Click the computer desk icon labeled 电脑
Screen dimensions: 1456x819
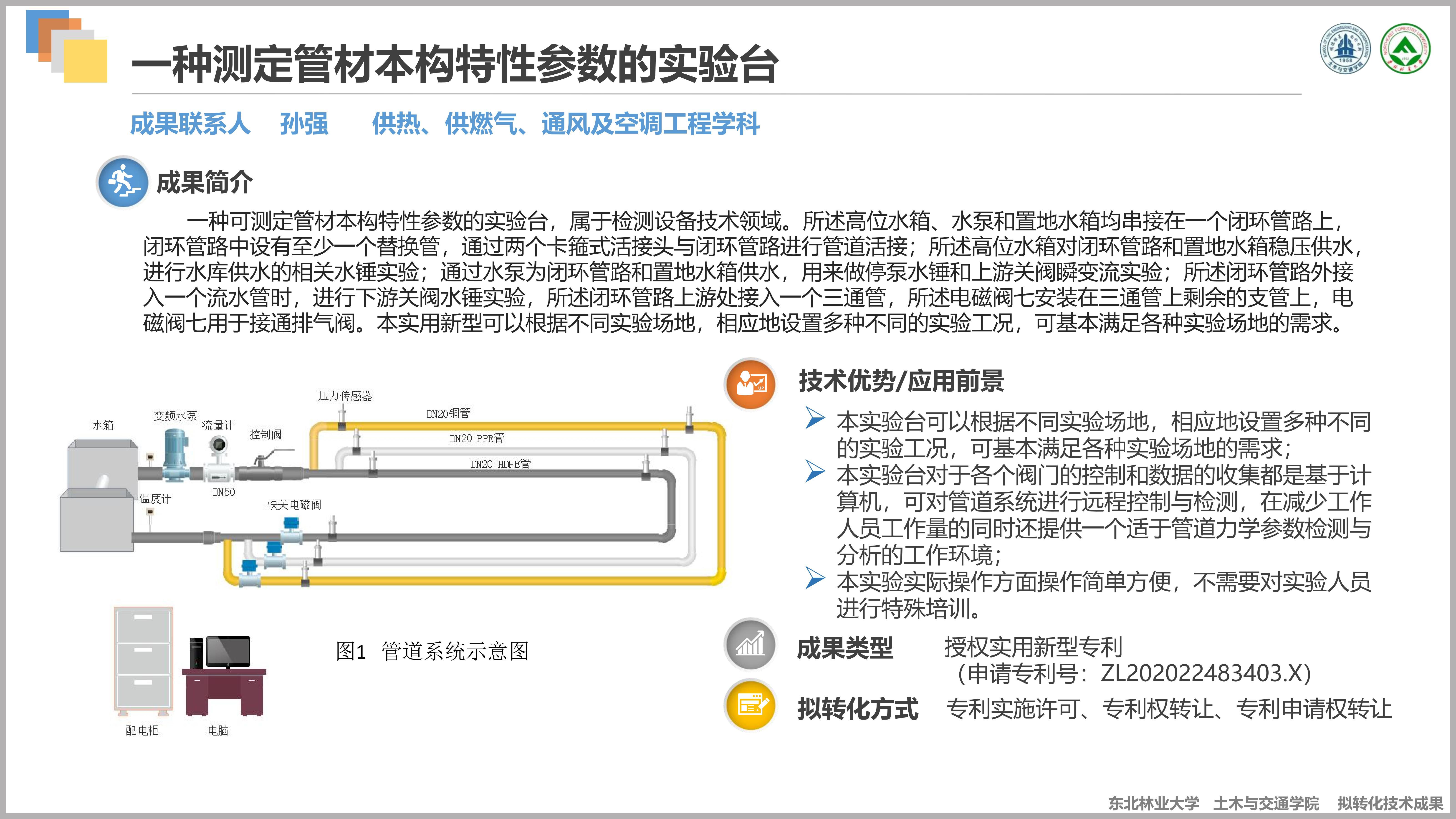click(x=224, y=677)
